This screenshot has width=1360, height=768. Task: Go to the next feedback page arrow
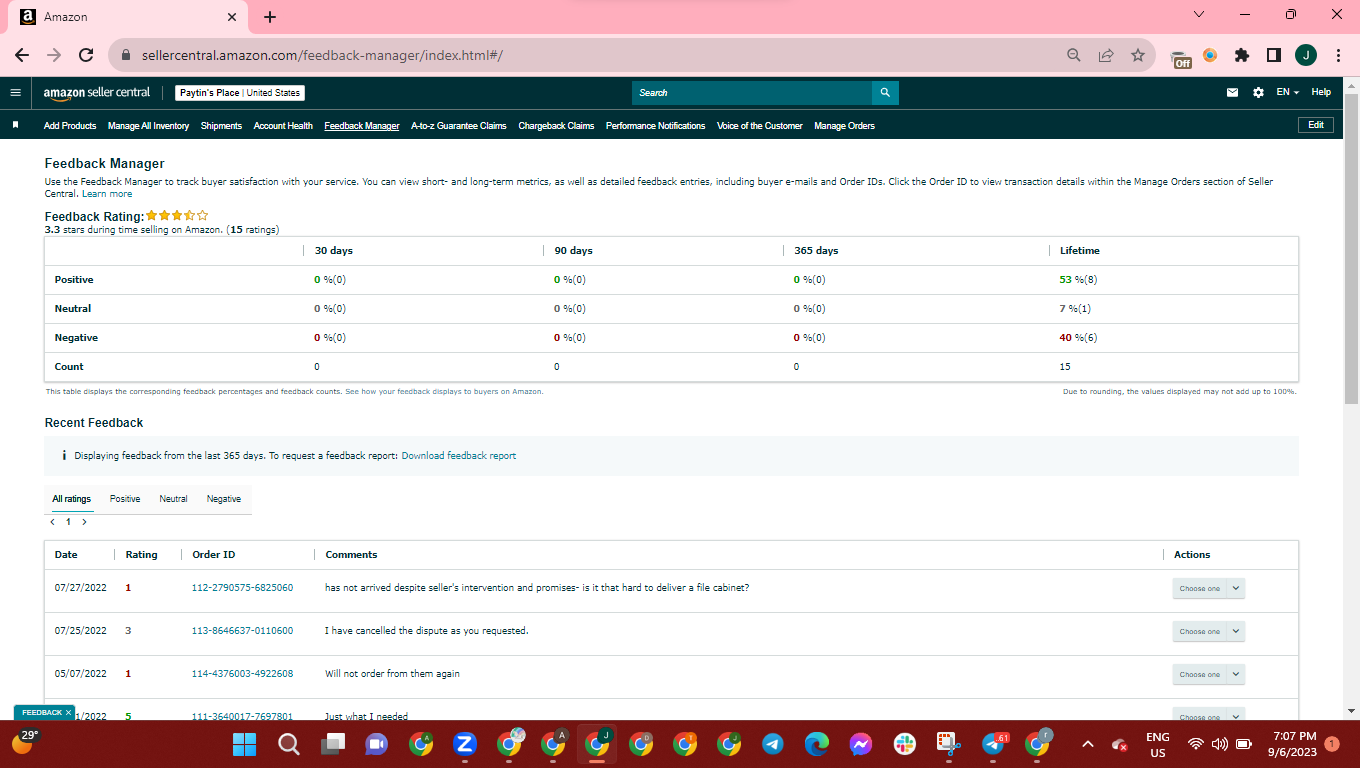click(x=84, y=522)
